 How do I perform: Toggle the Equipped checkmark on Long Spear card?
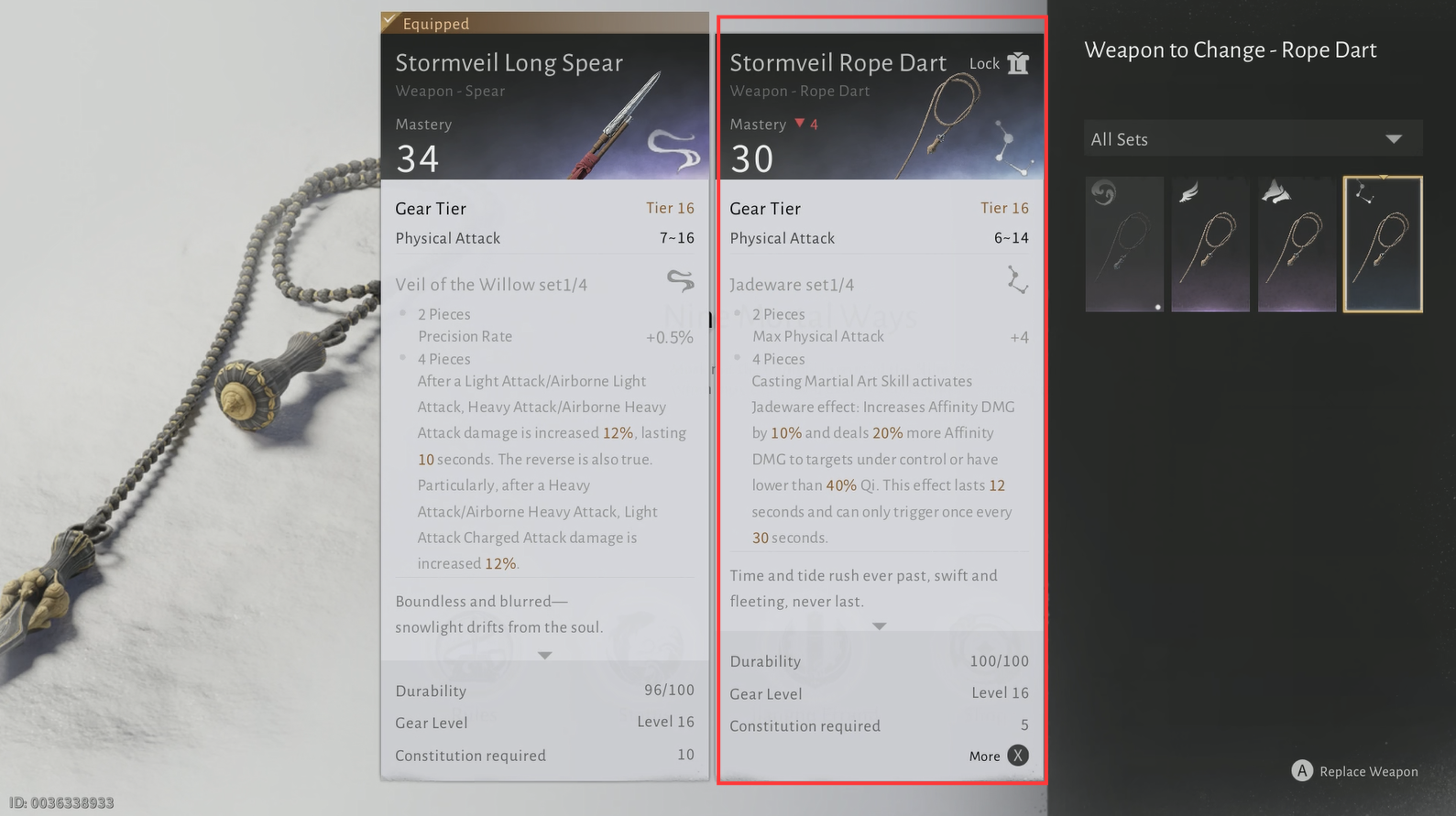[390, 21]
